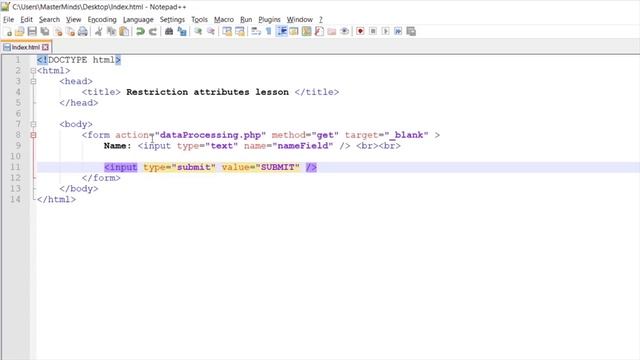Open the ? help menu
Viewport: 640px width, 360px height.
tap(321, 20)
